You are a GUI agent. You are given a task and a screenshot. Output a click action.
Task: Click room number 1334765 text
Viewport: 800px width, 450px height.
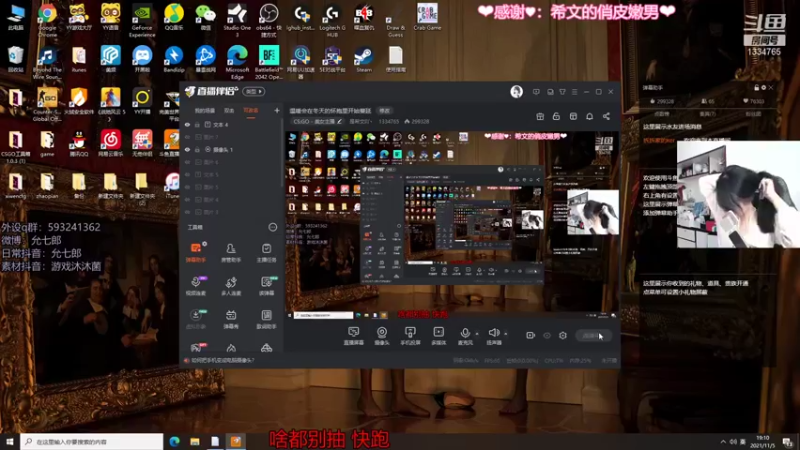tap(388, 121)
